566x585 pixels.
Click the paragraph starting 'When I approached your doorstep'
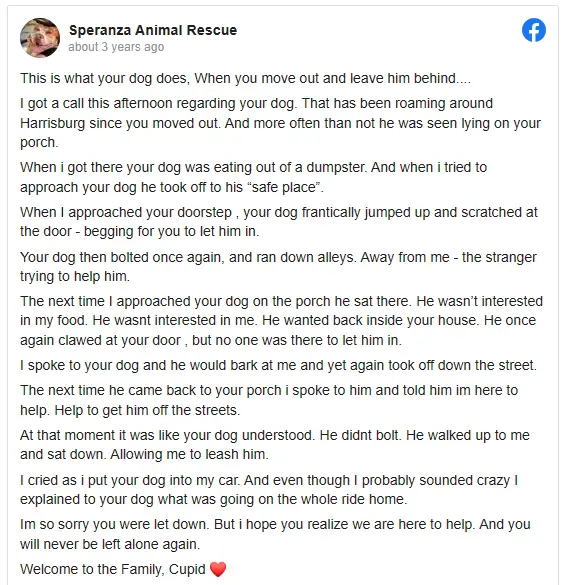(279, 222)
